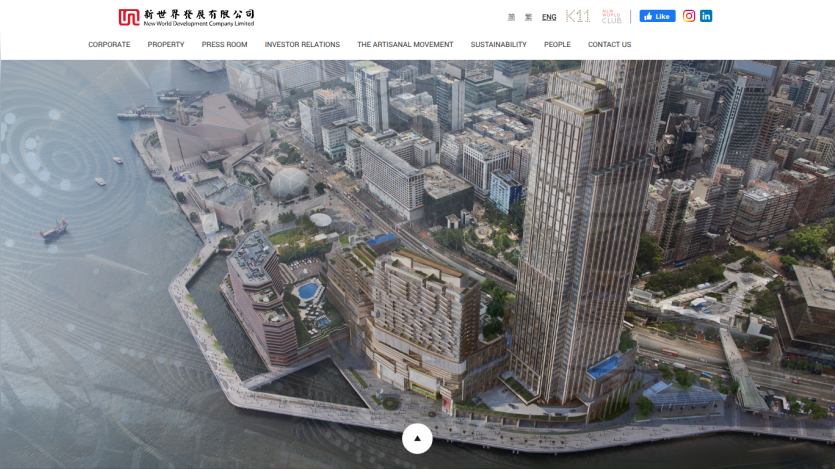835x469 pixels.
Task: Open the PRESS ROOM menu
Action: [224, 45]
